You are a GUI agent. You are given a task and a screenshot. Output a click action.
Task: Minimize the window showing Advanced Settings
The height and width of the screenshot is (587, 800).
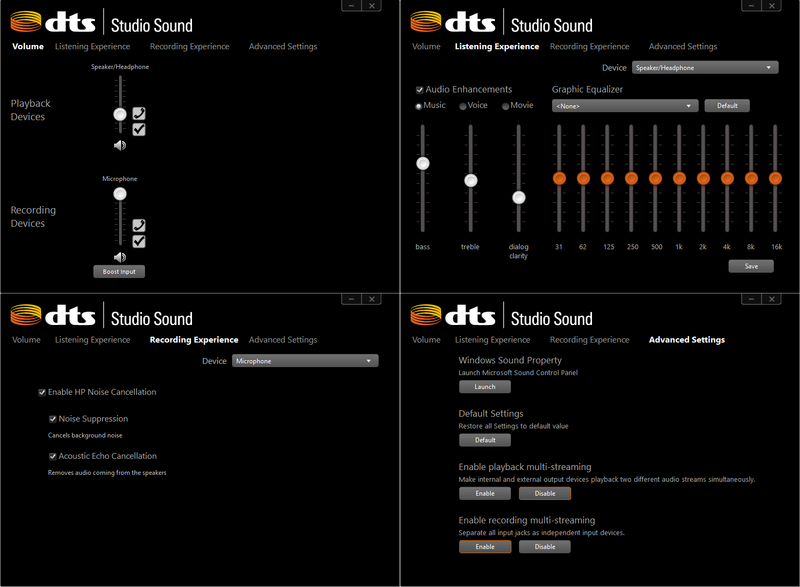tap(751, 299)
